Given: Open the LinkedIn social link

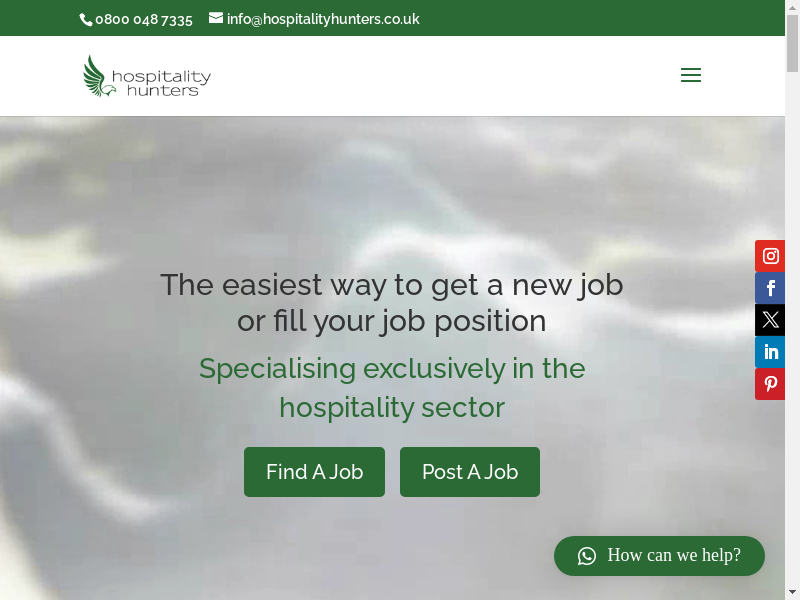Looking at the screenshot, I should coord(770,352).
